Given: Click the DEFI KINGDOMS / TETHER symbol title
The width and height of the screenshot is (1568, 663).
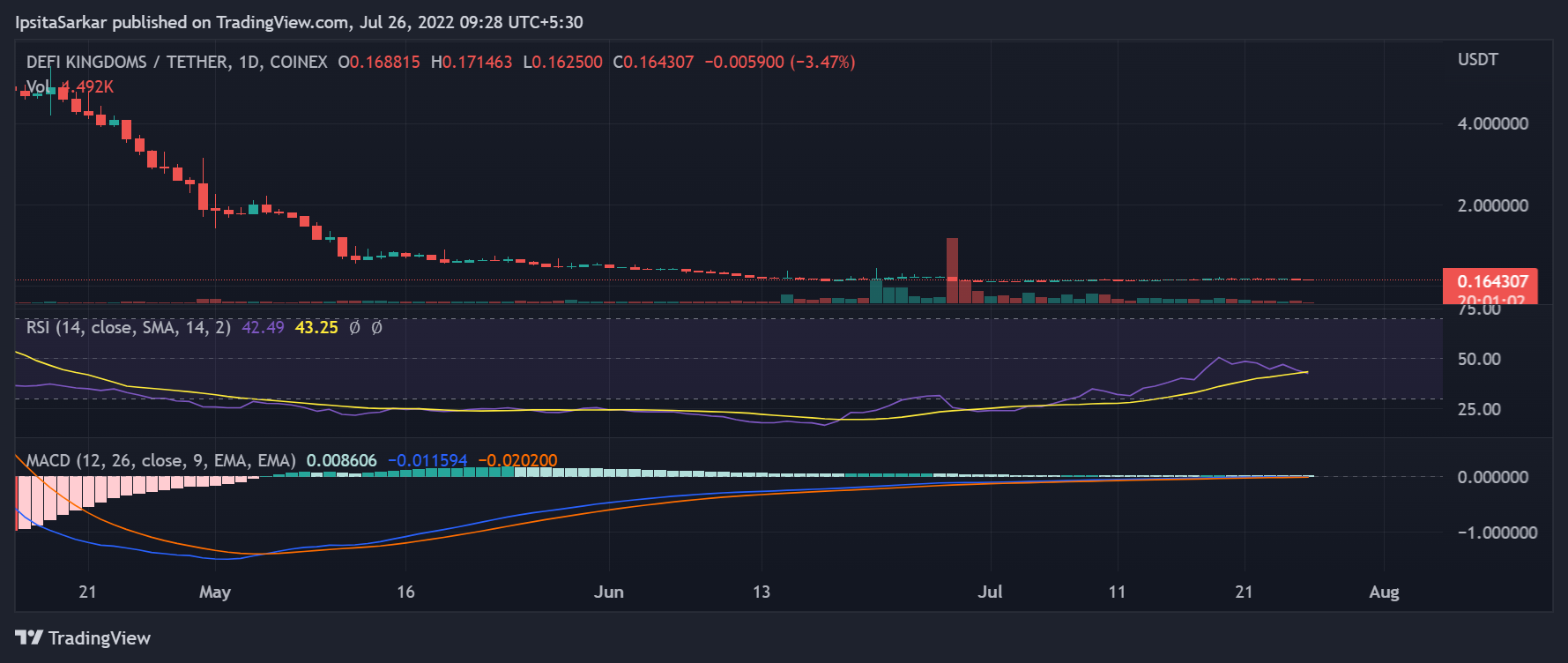Looking at the screenshot, I should click(x=127, y=62).
